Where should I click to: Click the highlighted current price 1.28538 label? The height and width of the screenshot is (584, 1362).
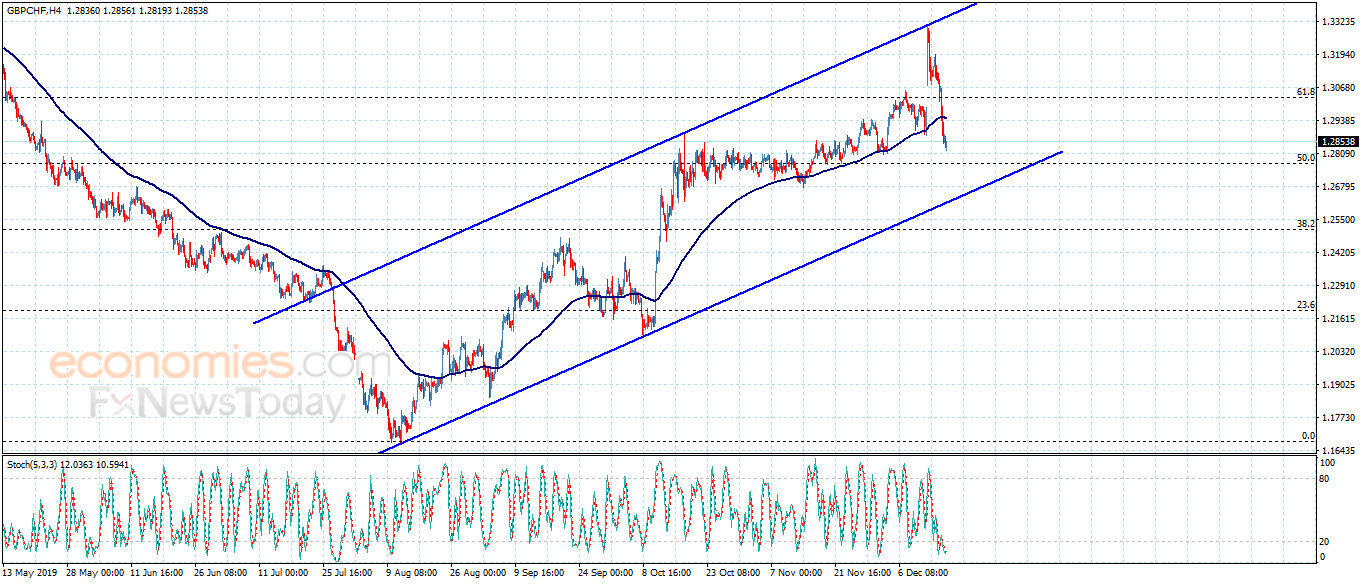pyautogui.click(x=1338, y=142)
